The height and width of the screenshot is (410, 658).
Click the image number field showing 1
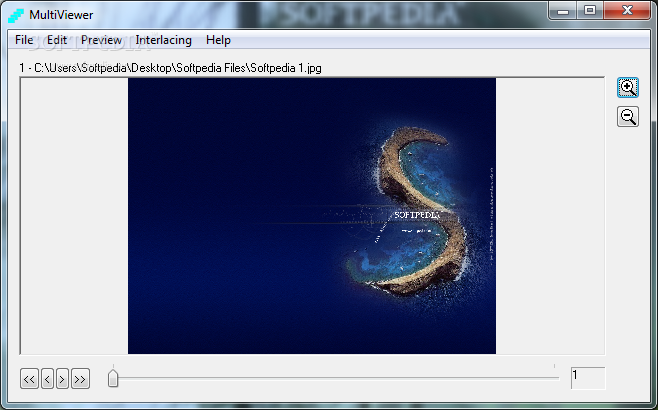point(588,378)
